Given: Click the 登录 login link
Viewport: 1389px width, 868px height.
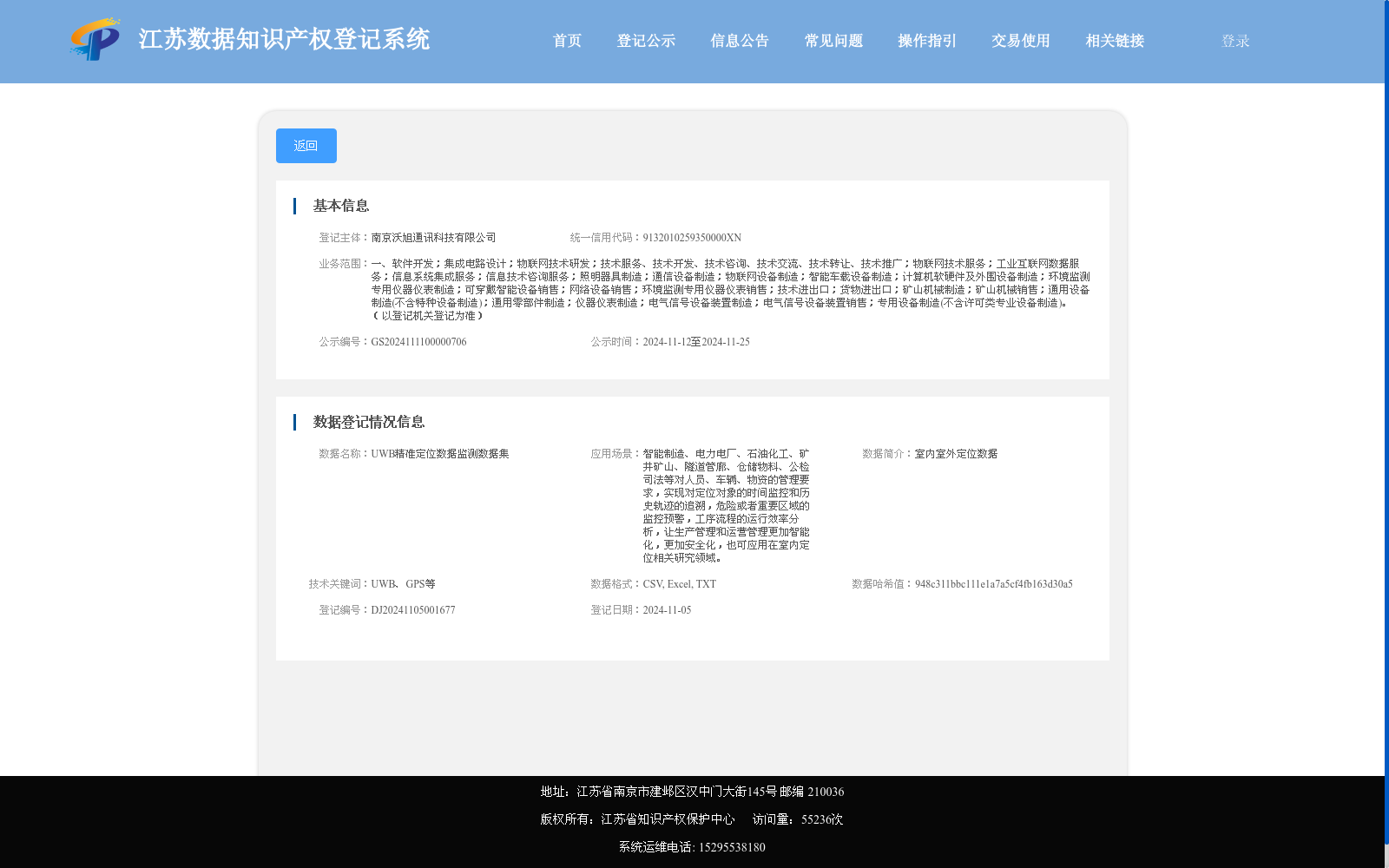Looking at the screenshot, I should [1235, 41].
